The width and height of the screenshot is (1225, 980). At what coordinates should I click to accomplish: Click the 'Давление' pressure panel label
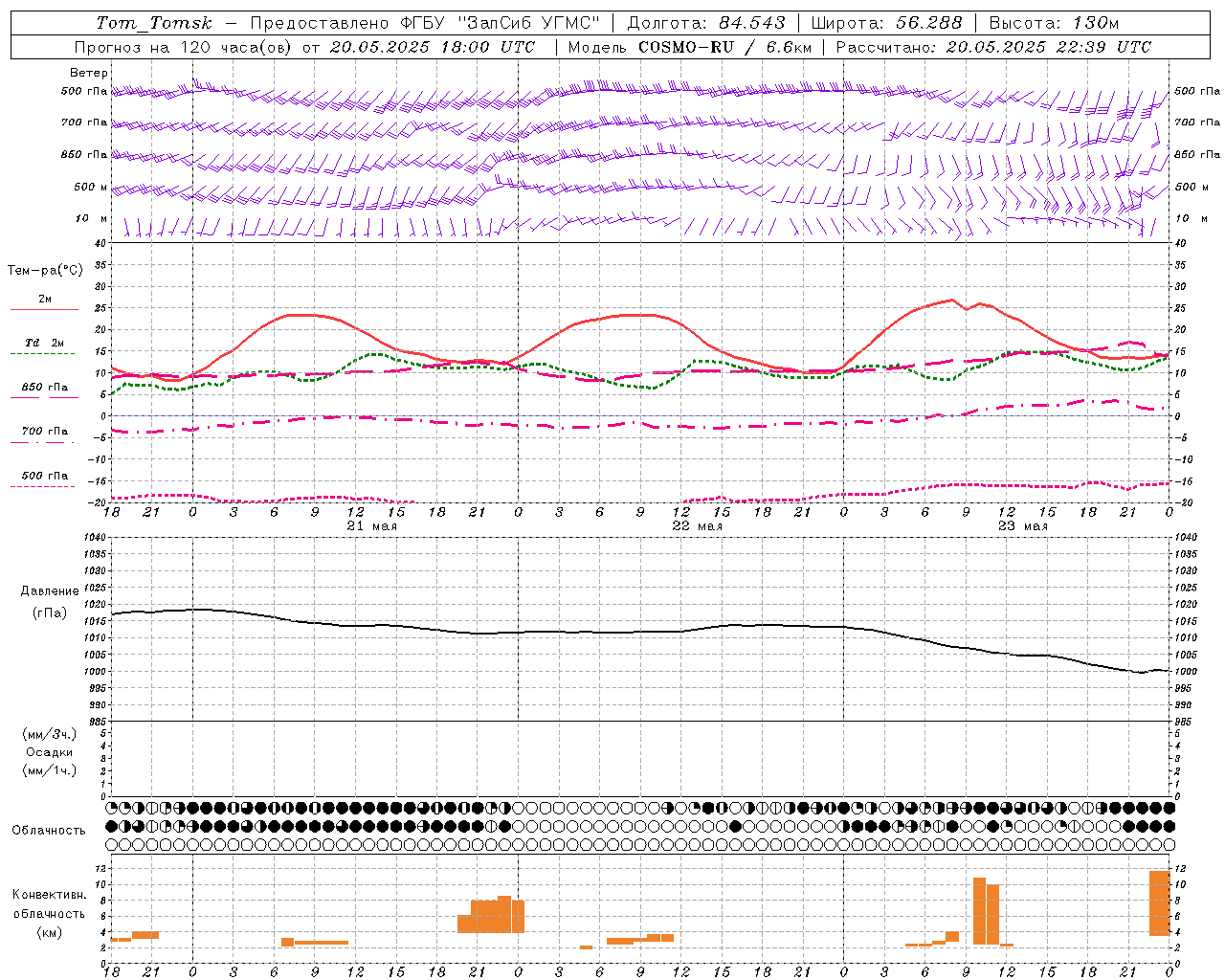(50, 591)
